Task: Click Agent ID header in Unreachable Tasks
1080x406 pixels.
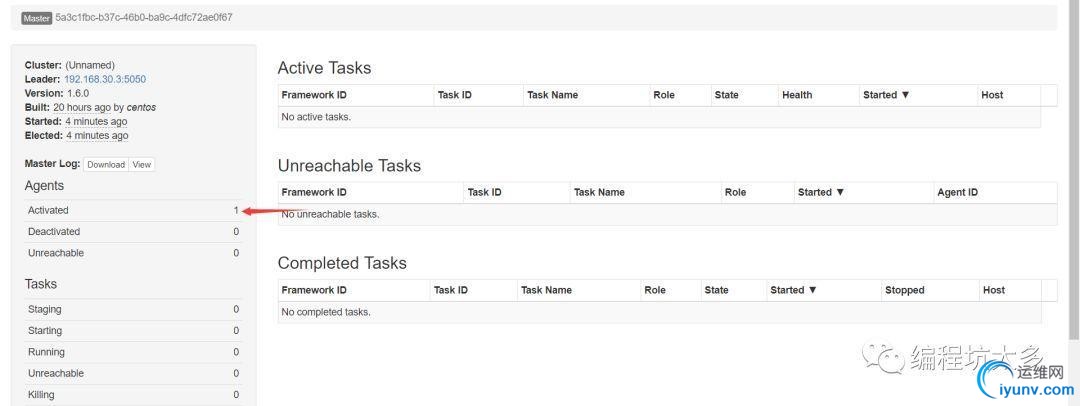Action: (x=957, y=192)
